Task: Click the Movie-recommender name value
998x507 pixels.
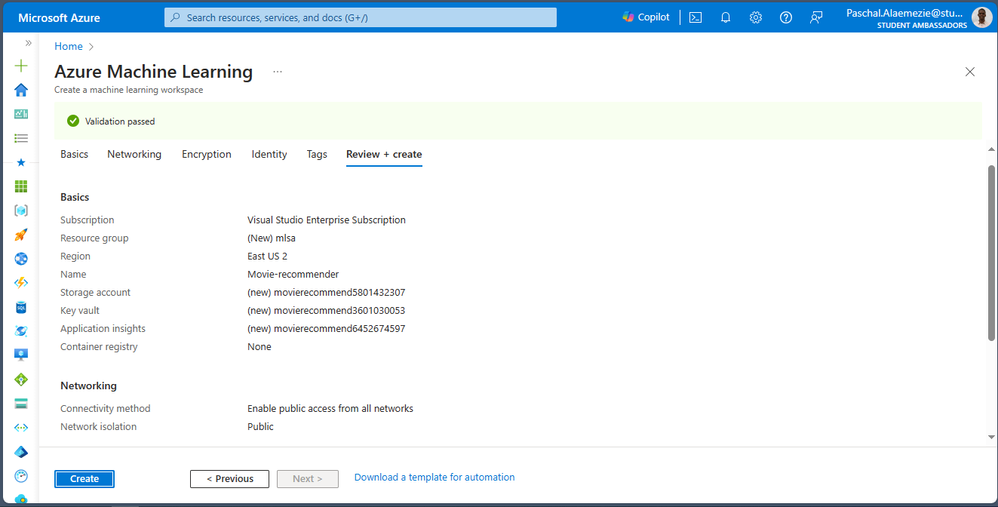Action: point(293,274)
